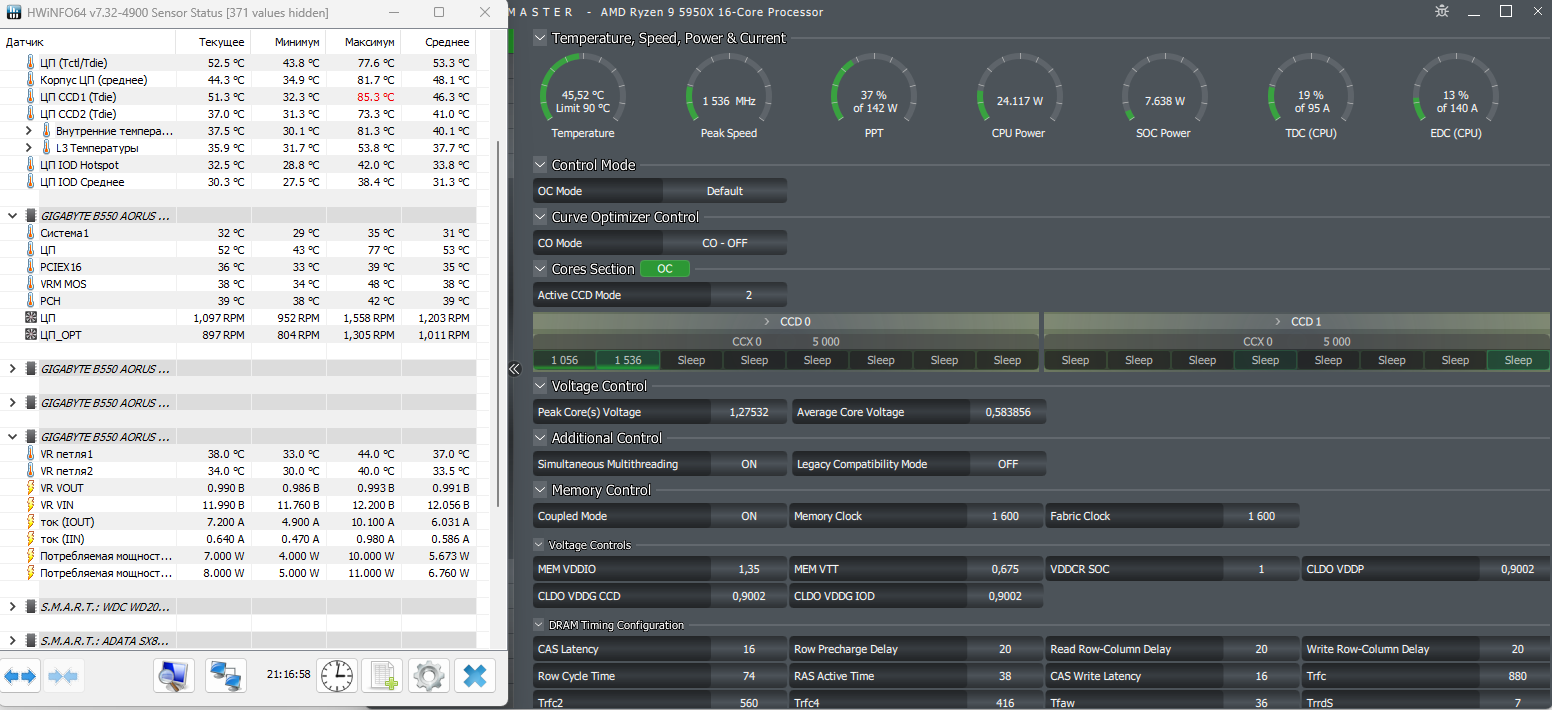Screen dimensions: 1552x710
Task: Click the Текущее column header
Action: pyautogui.click(x=214, y=42)
